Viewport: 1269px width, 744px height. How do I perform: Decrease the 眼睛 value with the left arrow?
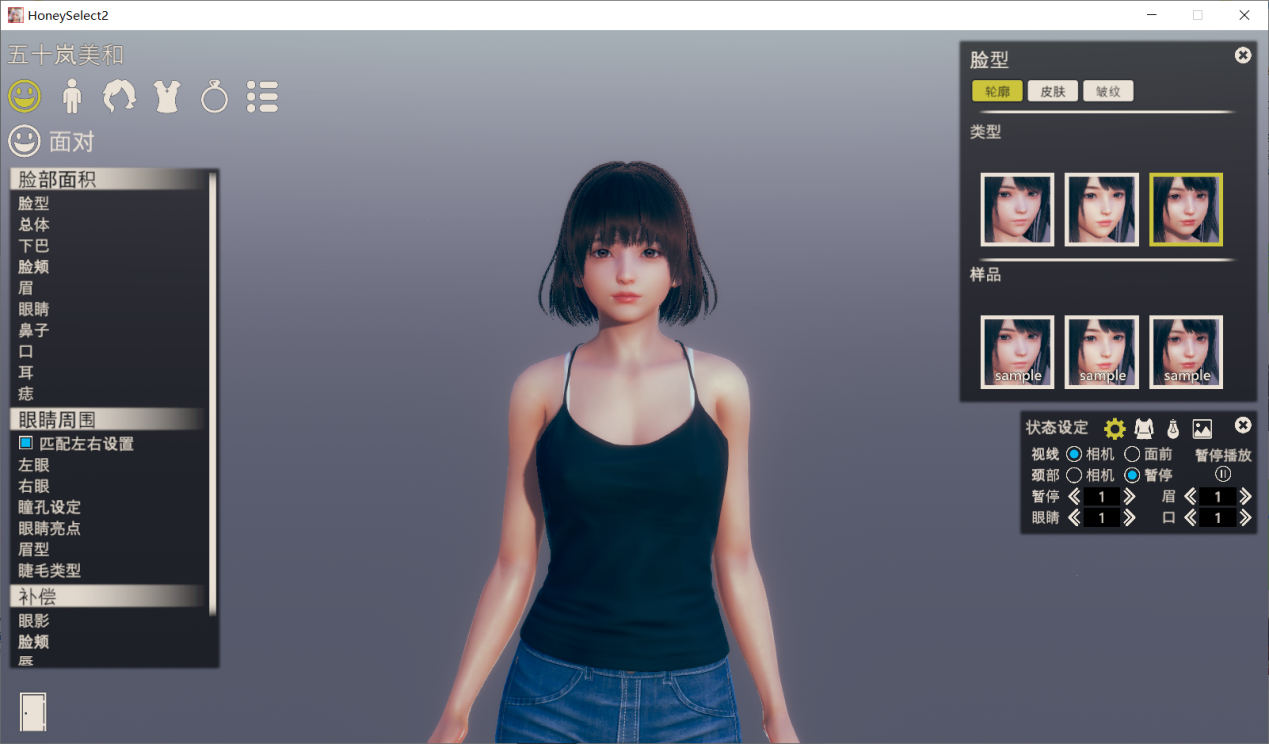pos(1075,517)
